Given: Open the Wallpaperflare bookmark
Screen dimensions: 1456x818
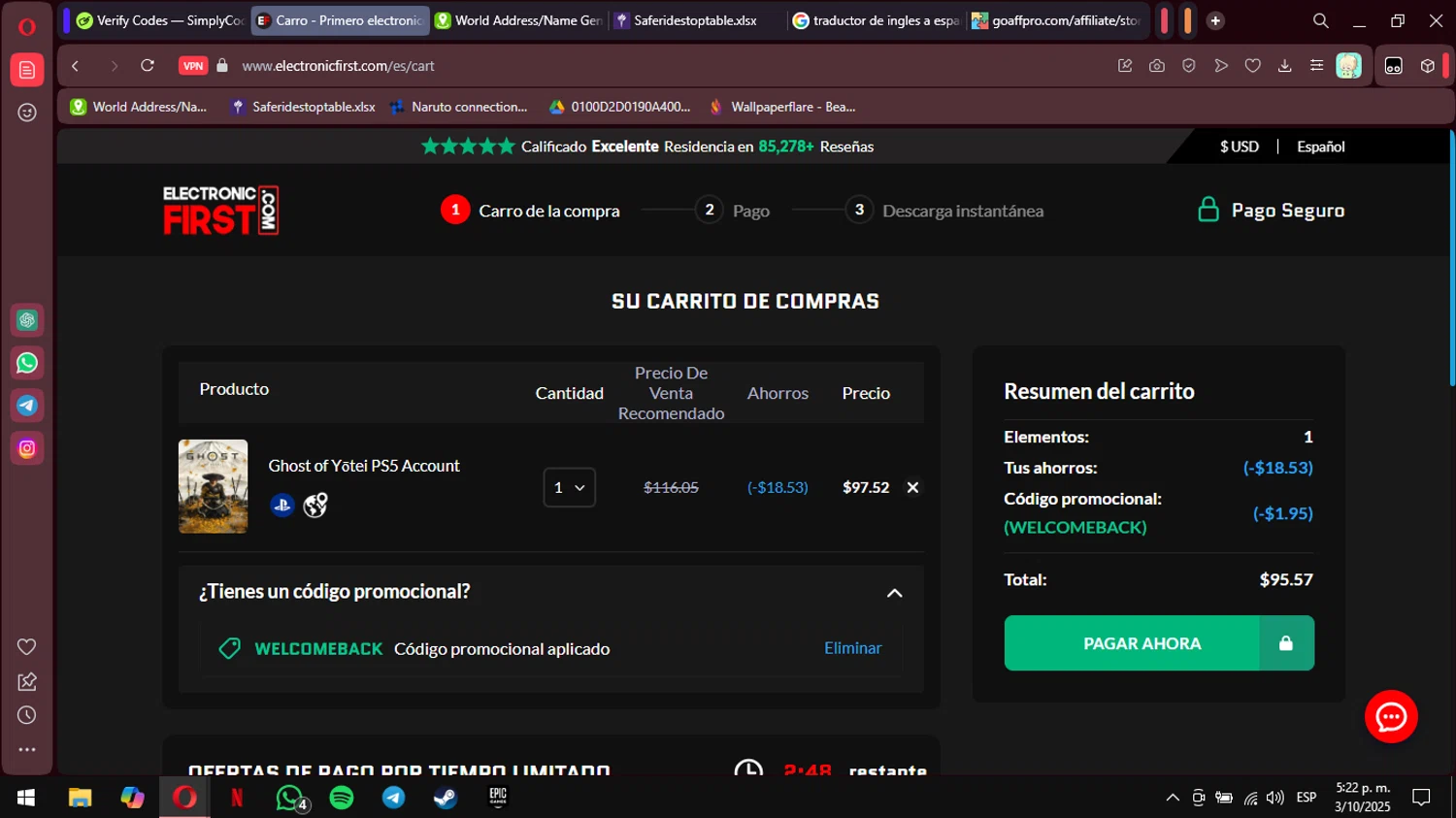Looking at the screenshot, I should click(x=782, y=107).
